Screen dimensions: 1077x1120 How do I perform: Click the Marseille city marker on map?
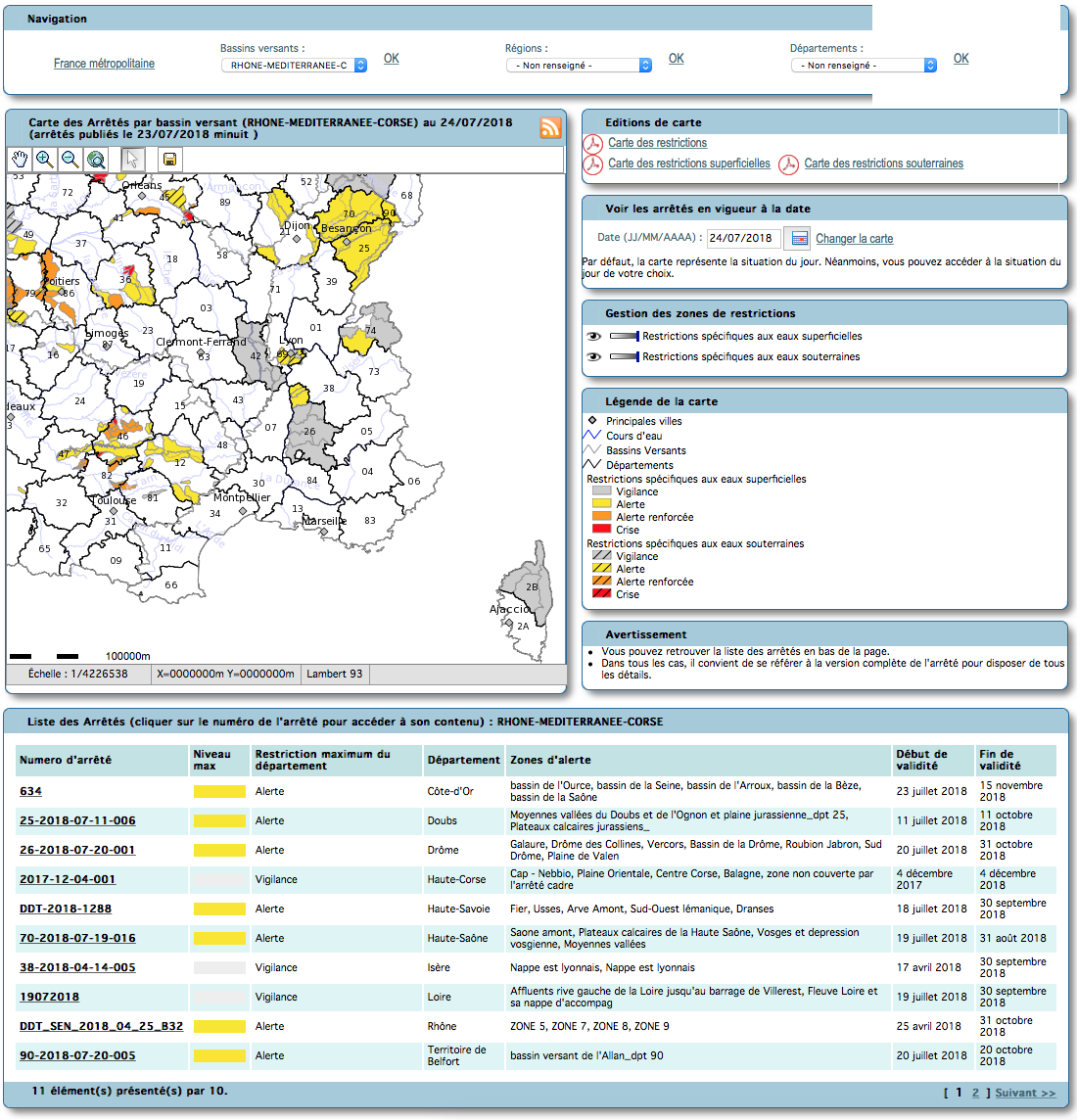[x=323, y=533]
